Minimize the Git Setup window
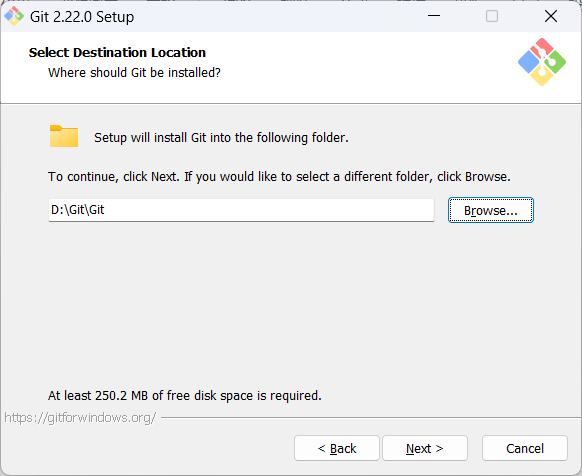582x476 pixels. pos(434,16)
